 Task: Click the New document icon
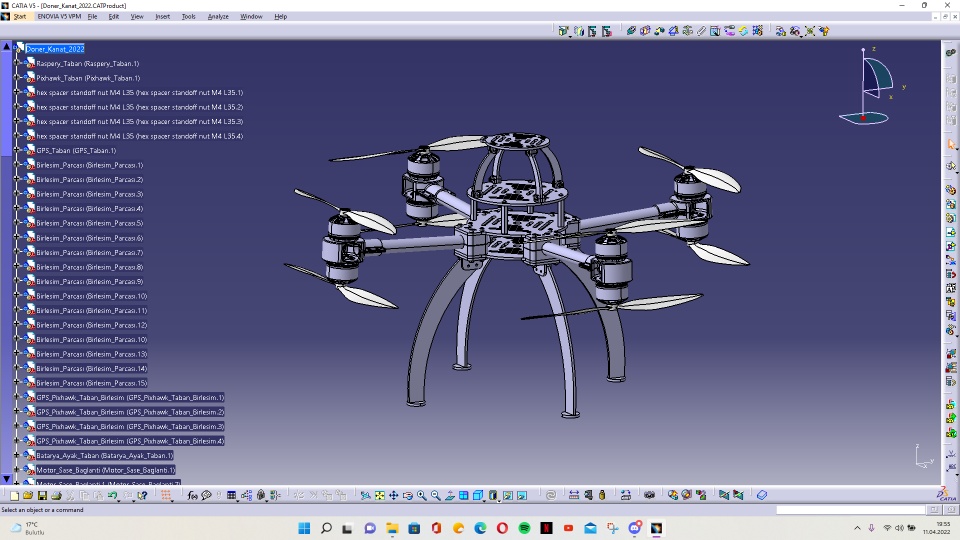pyautogui.click(x=14, y=495)
